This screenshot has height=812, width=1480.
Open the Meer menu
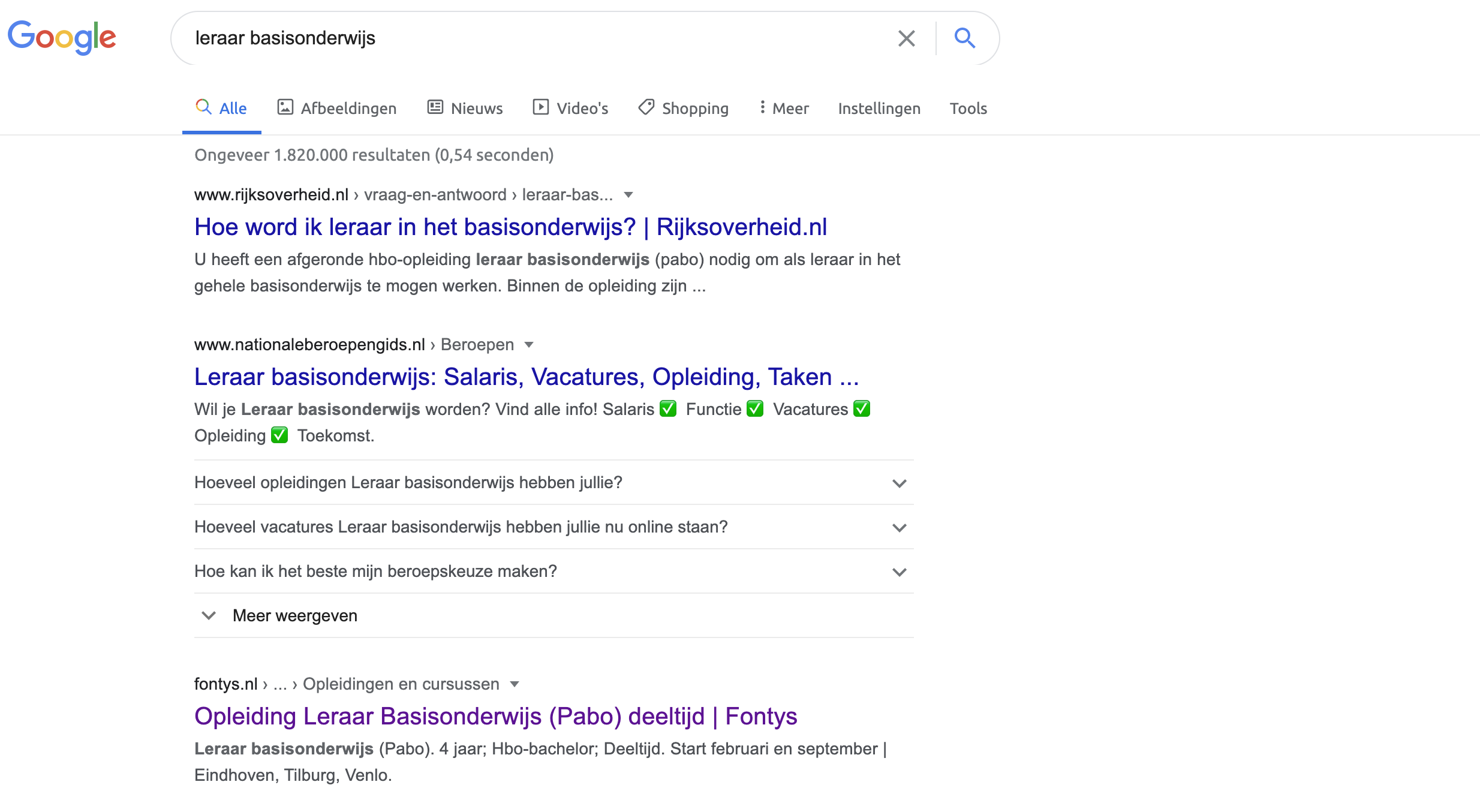(x=784, y=109)
